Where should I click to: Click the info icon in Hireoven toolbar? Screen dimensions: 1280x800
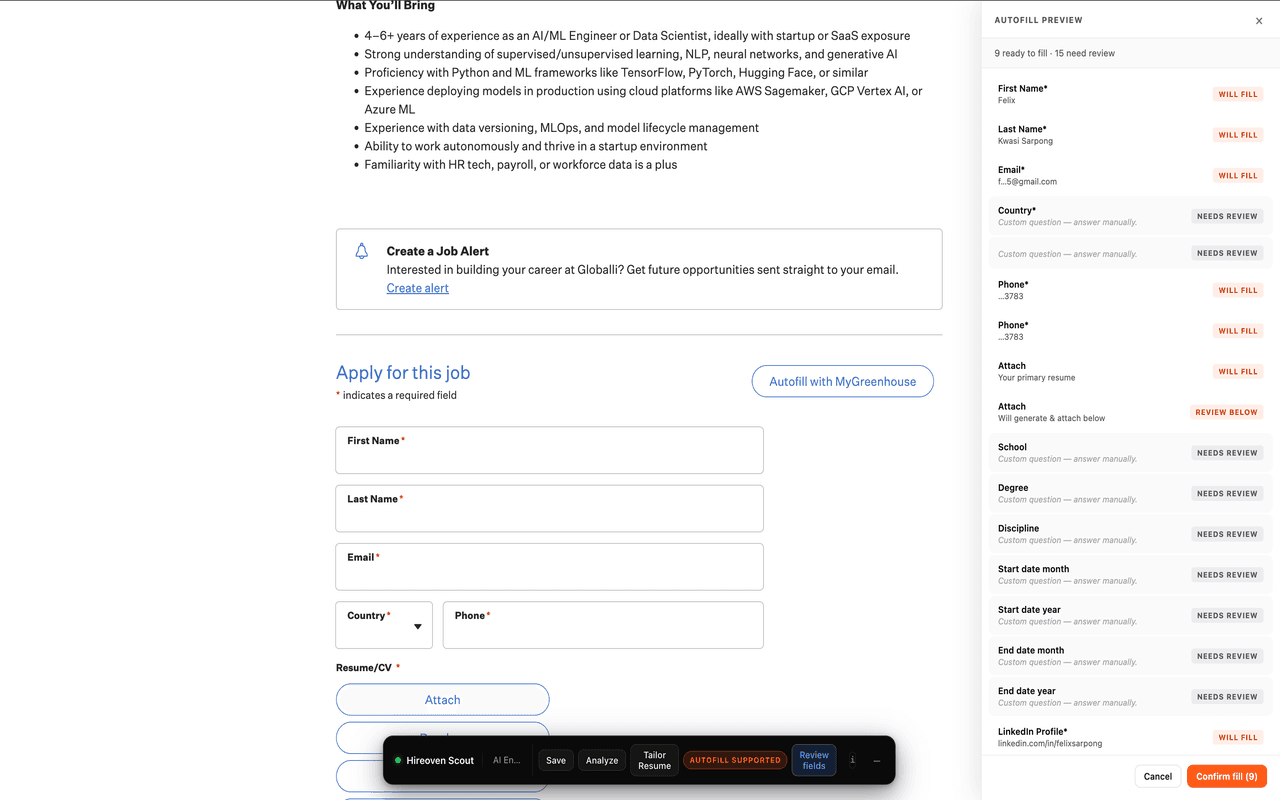tap(852, 760)
